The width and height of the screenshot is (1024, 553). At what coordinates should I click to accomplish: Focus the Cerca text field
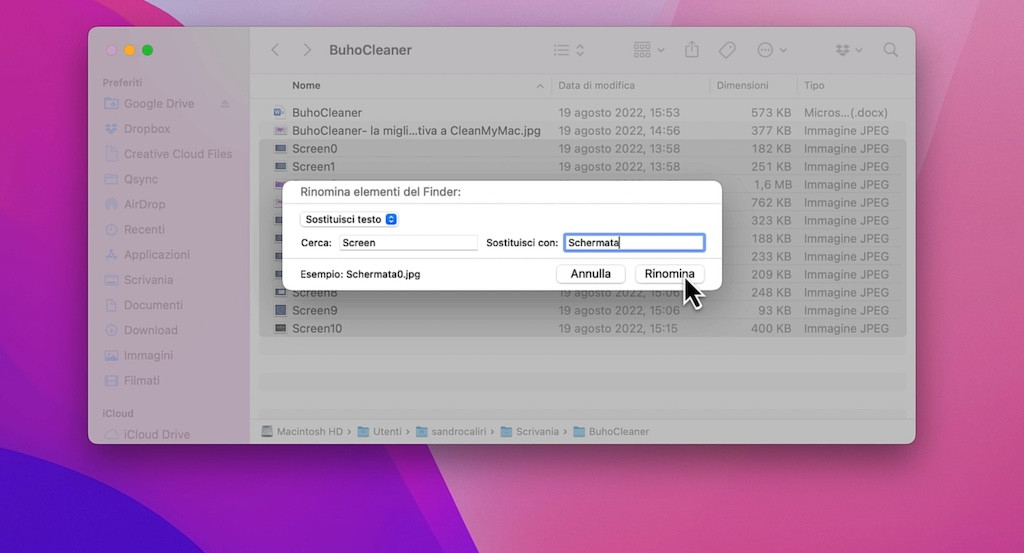[x=408, y=243]
